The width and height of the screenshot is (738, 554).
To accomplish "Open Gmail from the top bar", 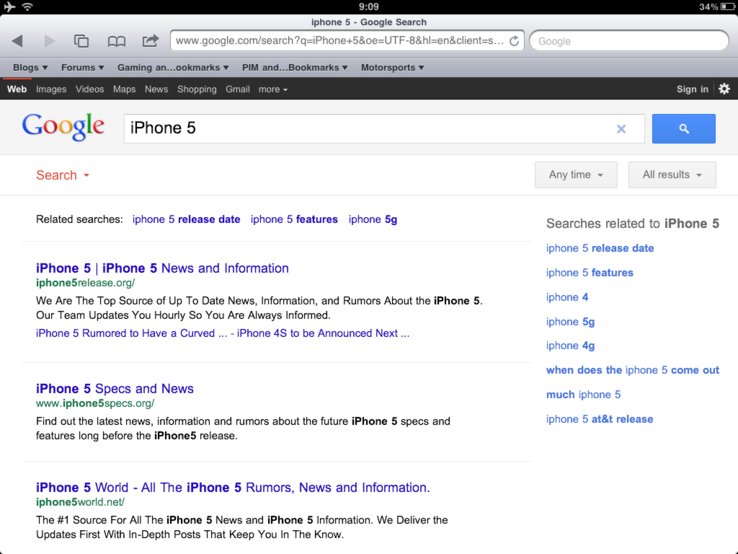I will 237,89.
